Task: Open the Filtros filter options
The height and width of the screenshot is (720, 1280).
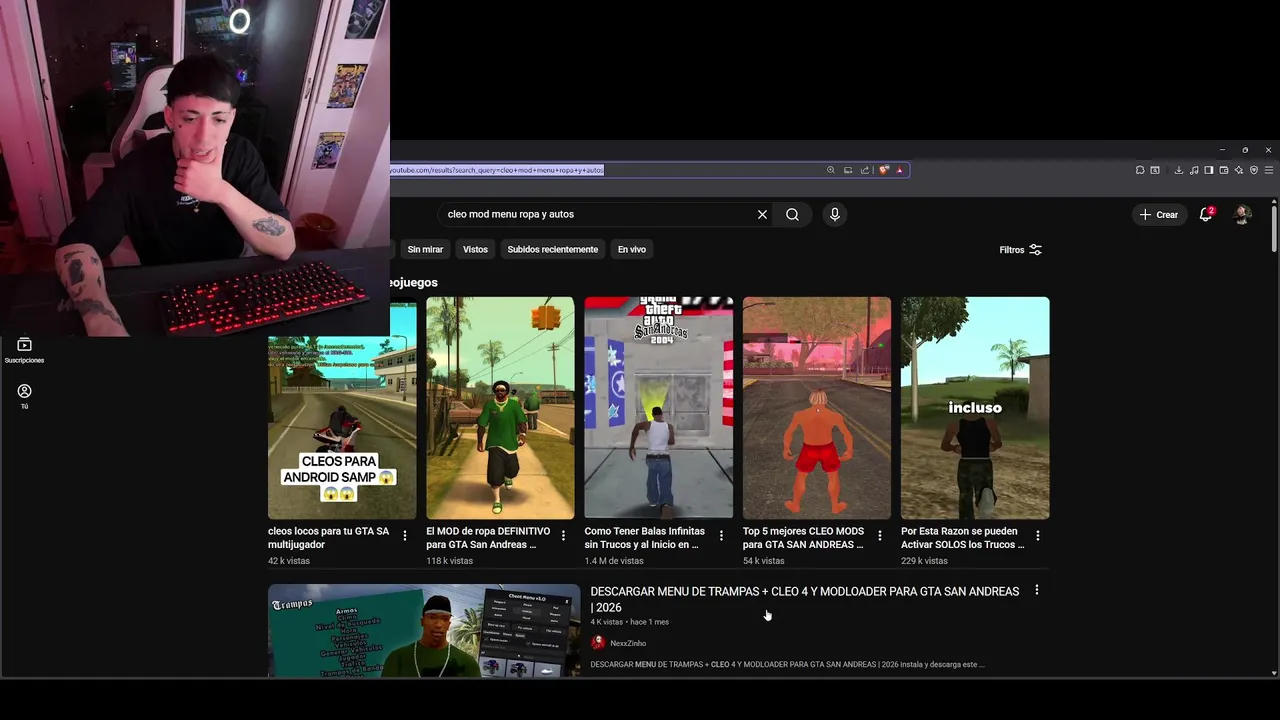Action: pos(1020,250)
